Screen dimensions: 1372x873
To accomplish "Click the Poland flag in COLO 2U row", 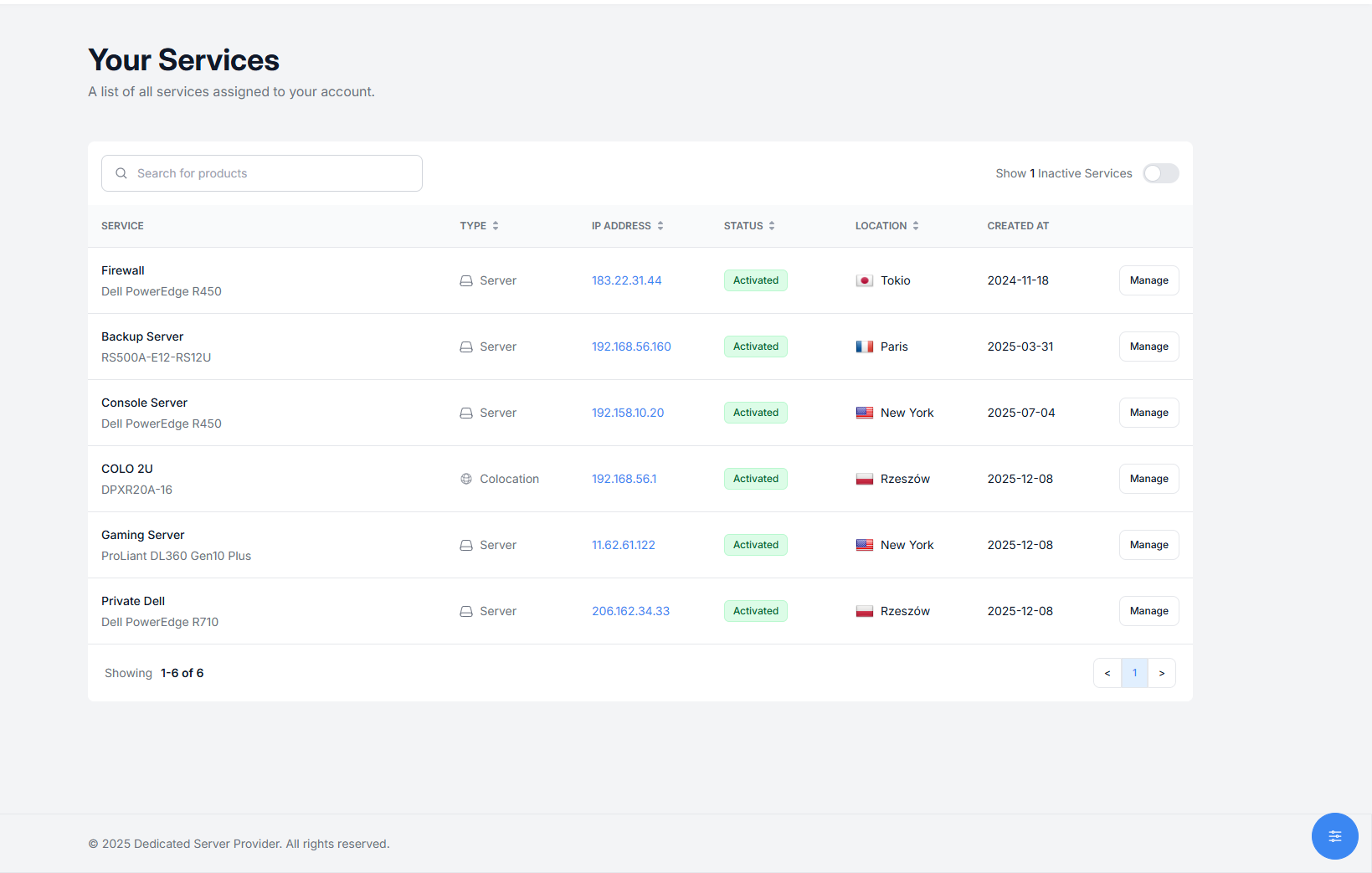I will coord(865,479).
